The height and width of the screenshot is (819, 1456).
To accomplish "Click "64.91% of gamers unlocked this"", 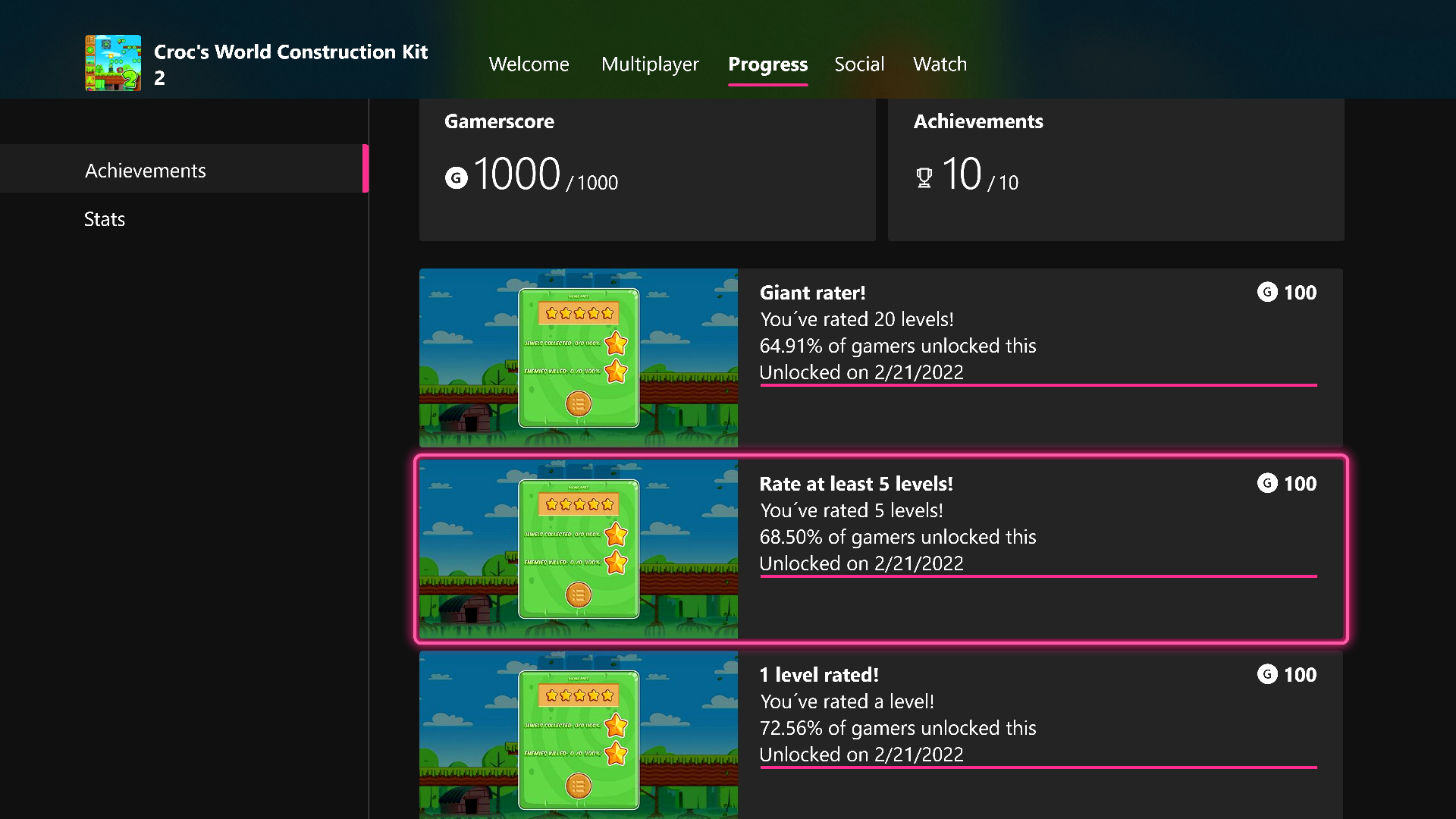I will pyautogui.click(x=898, y=346).
